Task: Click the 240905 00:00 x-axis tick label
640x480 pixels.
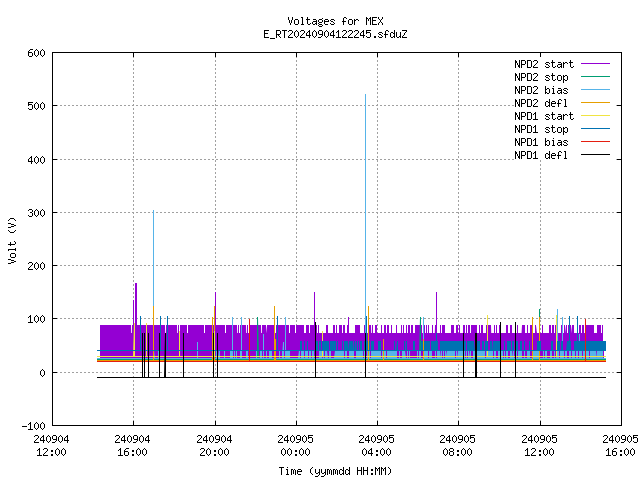Action: [x=296, y=446]
